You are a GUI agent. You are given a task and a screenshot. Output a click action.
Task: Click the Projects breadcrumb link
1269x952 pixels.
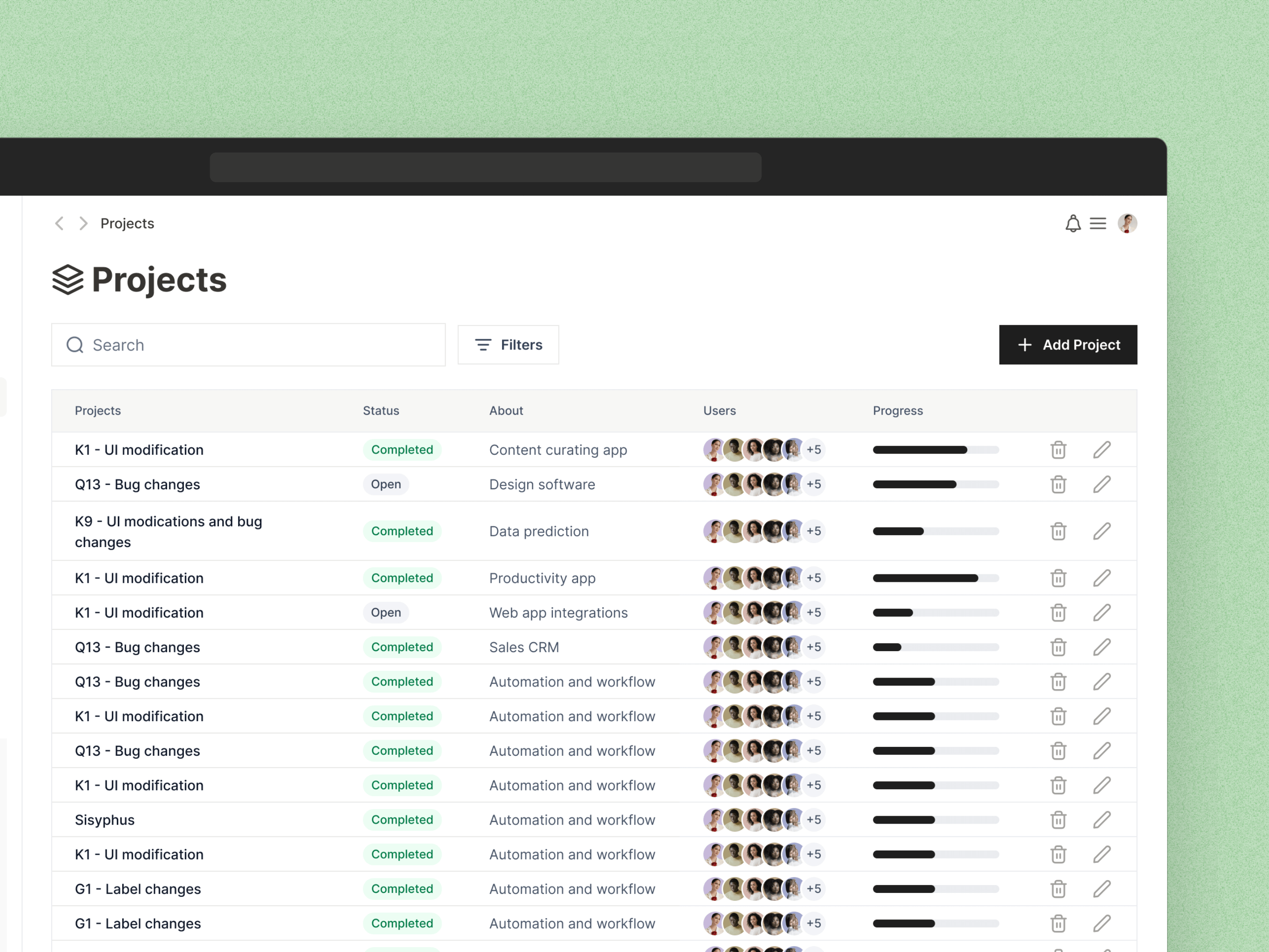(127, 223)
